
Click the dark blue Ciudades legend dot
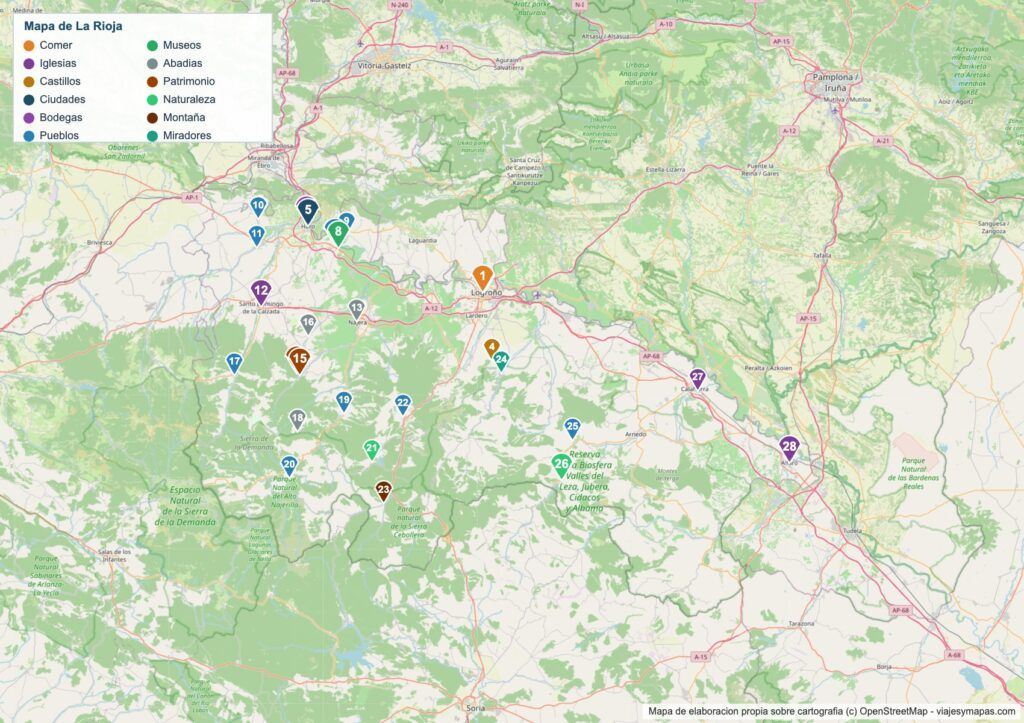[x=29, y=100]
